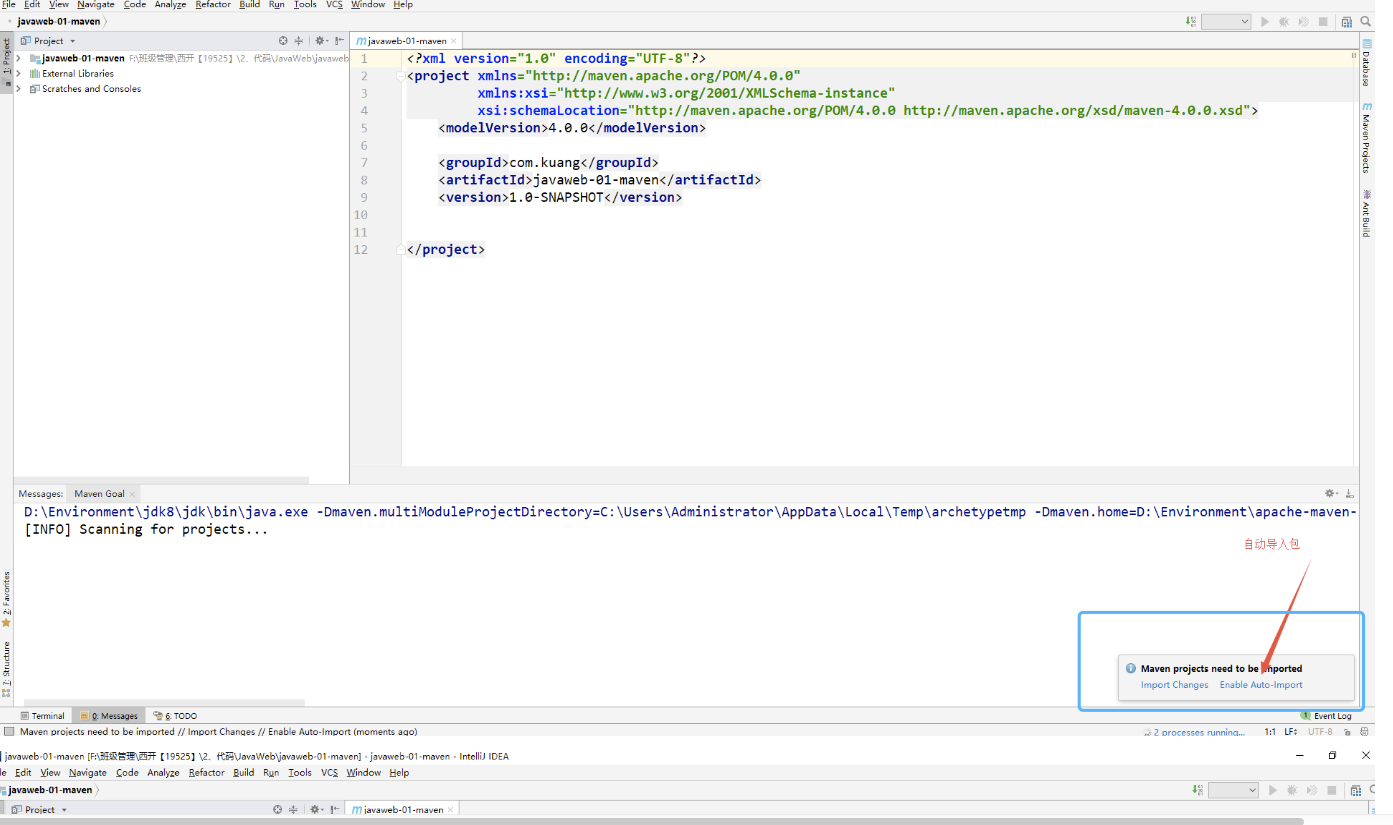This screenshot has width=1393, height=825.
Task: Click the groupId com.kuang line in editor
Action: pyautogui.click(x=548, y=162)
